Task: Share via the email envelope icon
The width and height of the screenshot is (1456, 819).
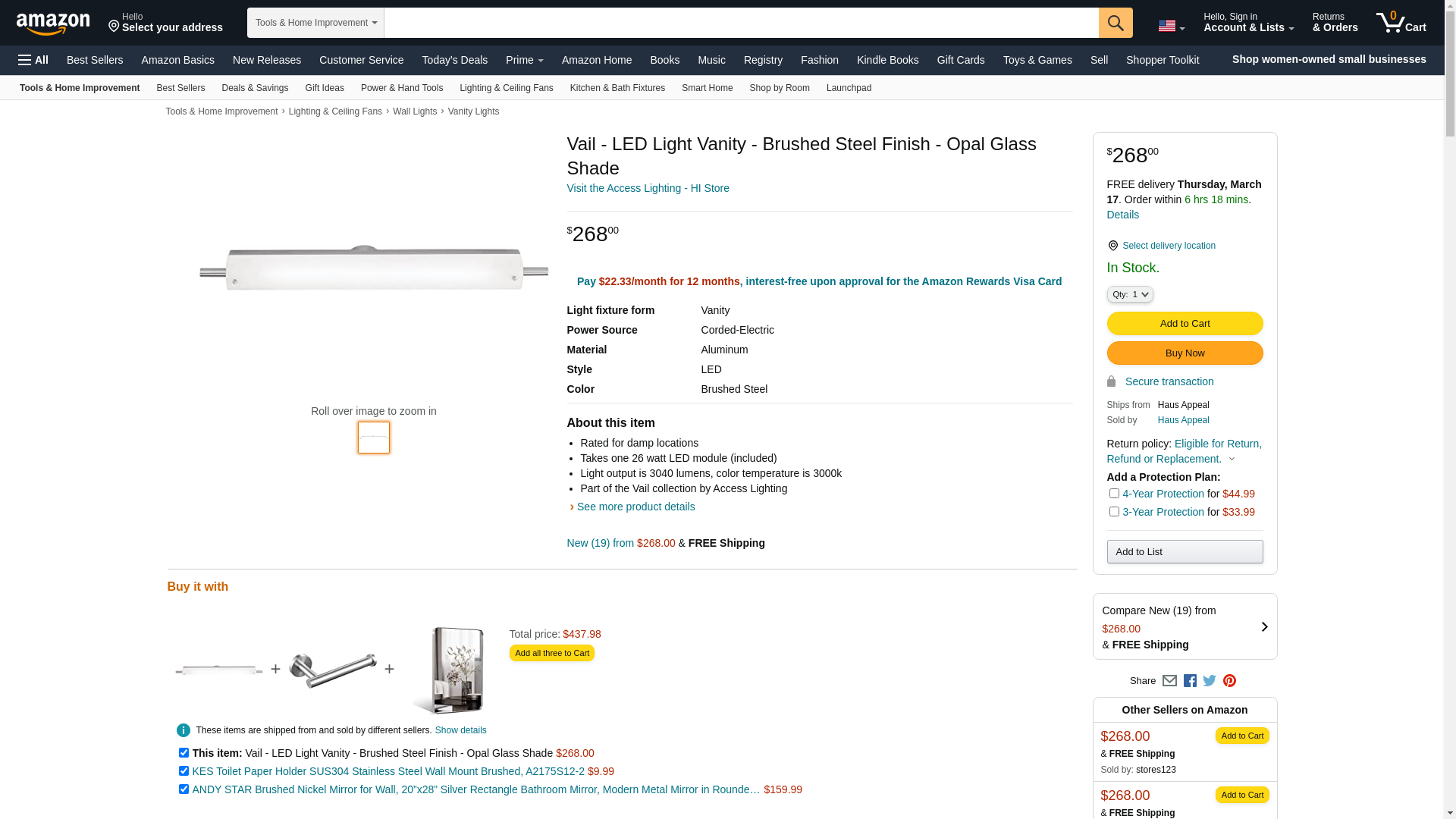Action: click(x=1169, y=681)
